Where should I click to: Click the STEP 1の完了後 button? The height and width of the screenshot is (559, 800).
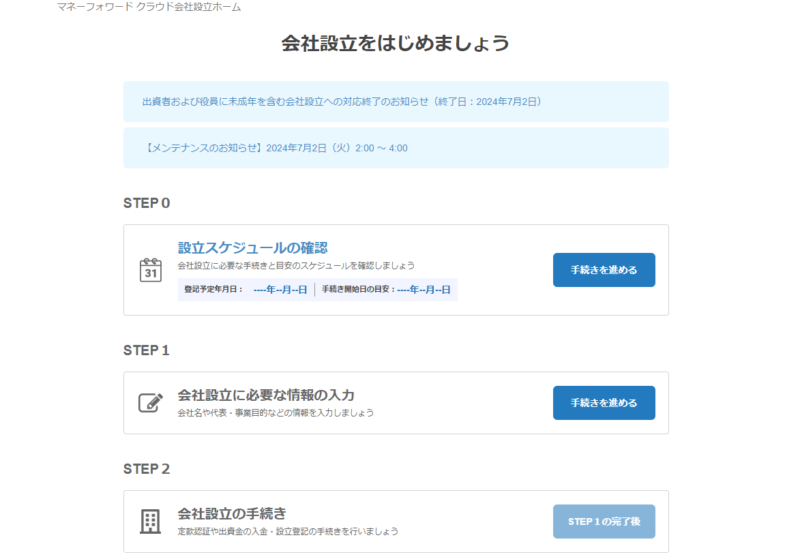coord(603,521)
